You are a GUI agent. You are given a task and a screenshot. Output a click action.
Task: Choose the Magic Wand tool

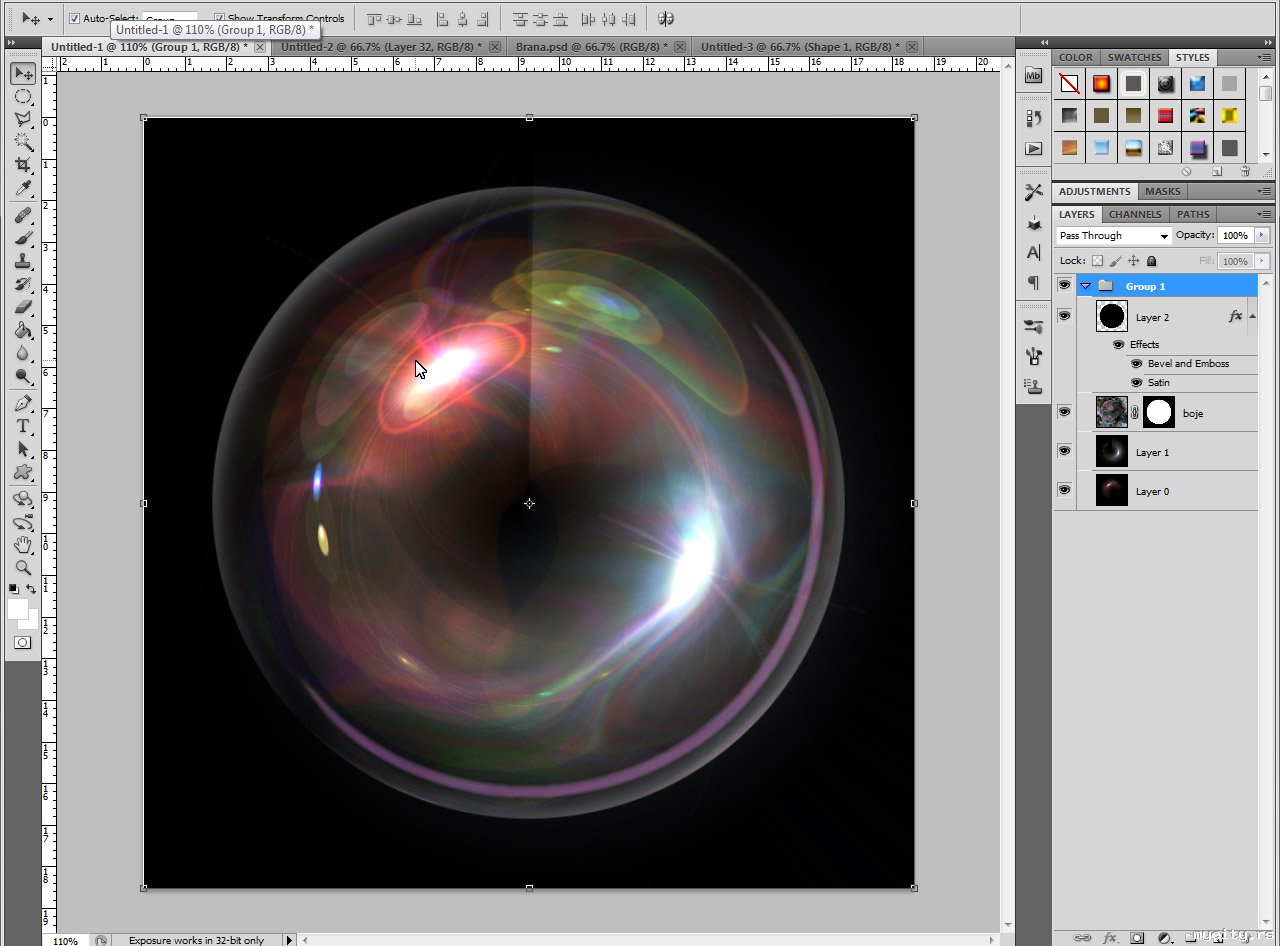23,142
